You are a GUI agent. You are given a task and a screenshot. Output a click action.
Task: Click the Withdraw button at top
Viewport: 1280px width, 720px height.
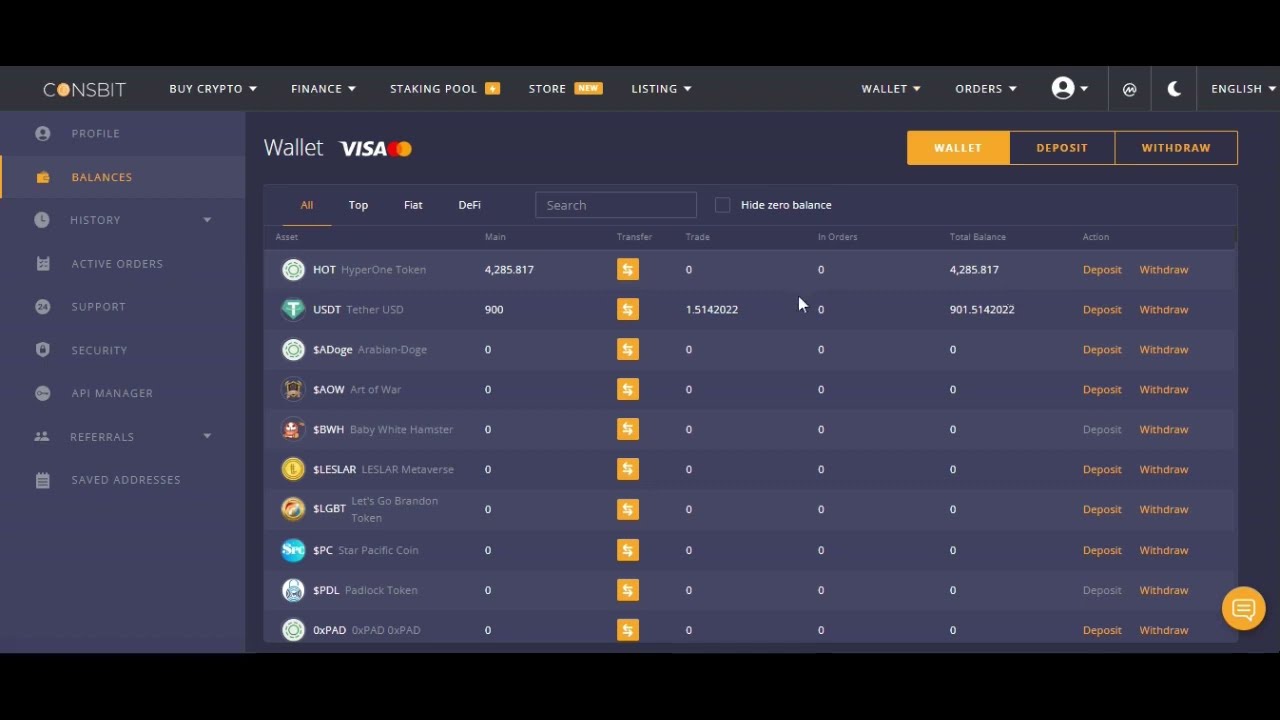pyautogui.click(x=1176, y=148)
